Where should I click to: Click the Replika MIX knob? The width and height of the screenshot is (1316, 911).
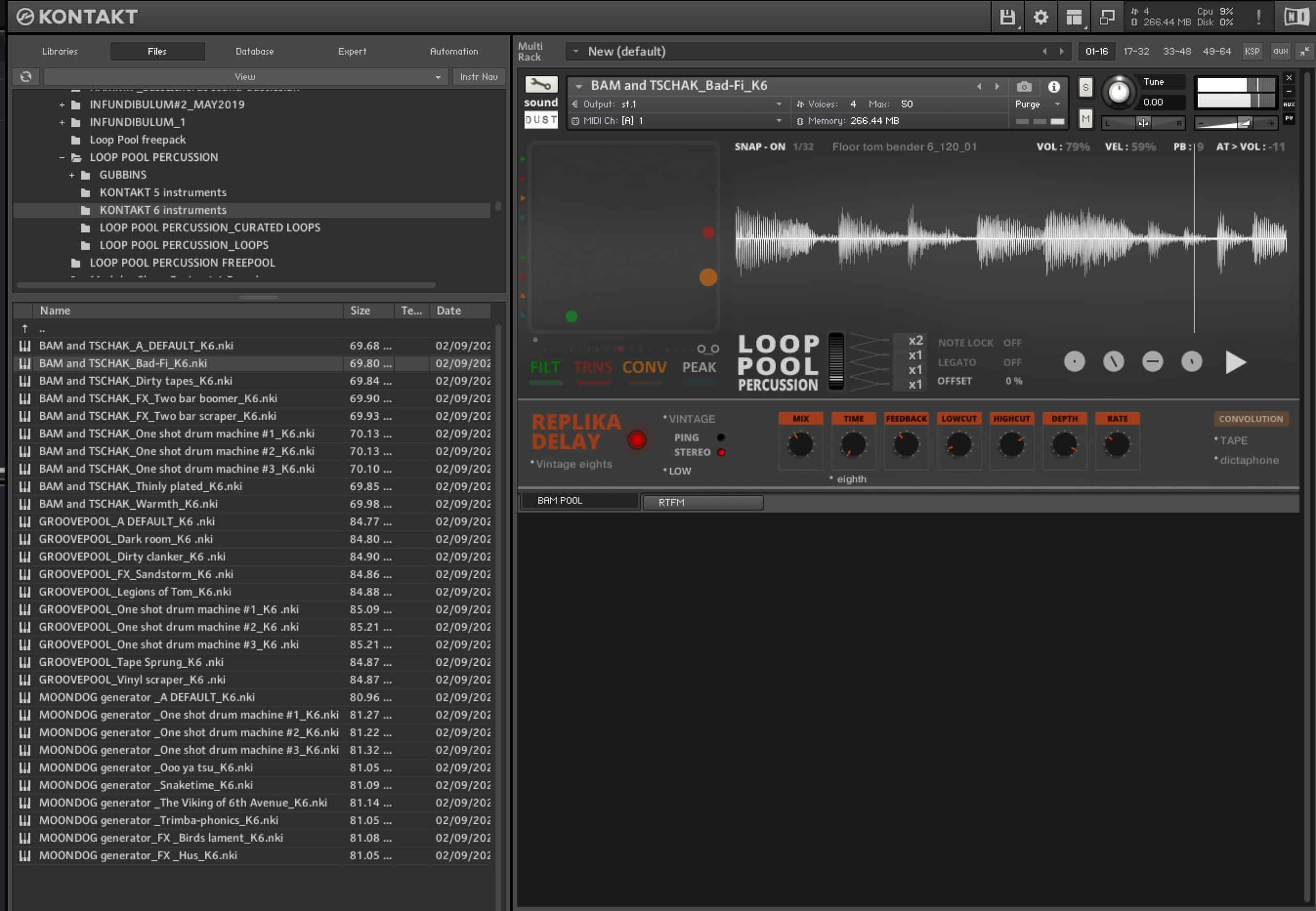[x=800, y=444]
